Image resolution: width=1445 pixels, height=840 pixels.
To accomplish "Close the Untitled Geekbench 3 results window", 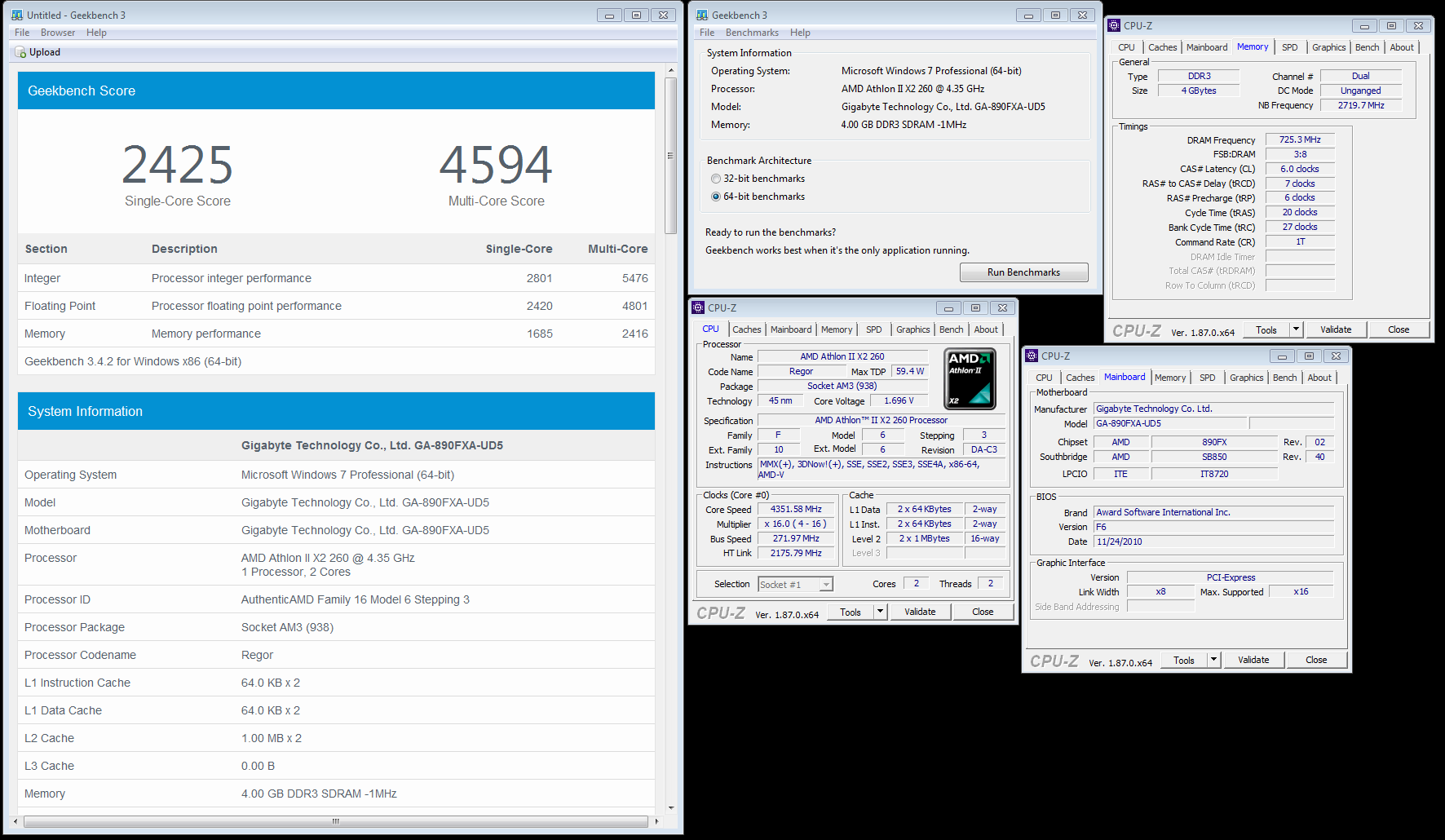I will (664, 15).
